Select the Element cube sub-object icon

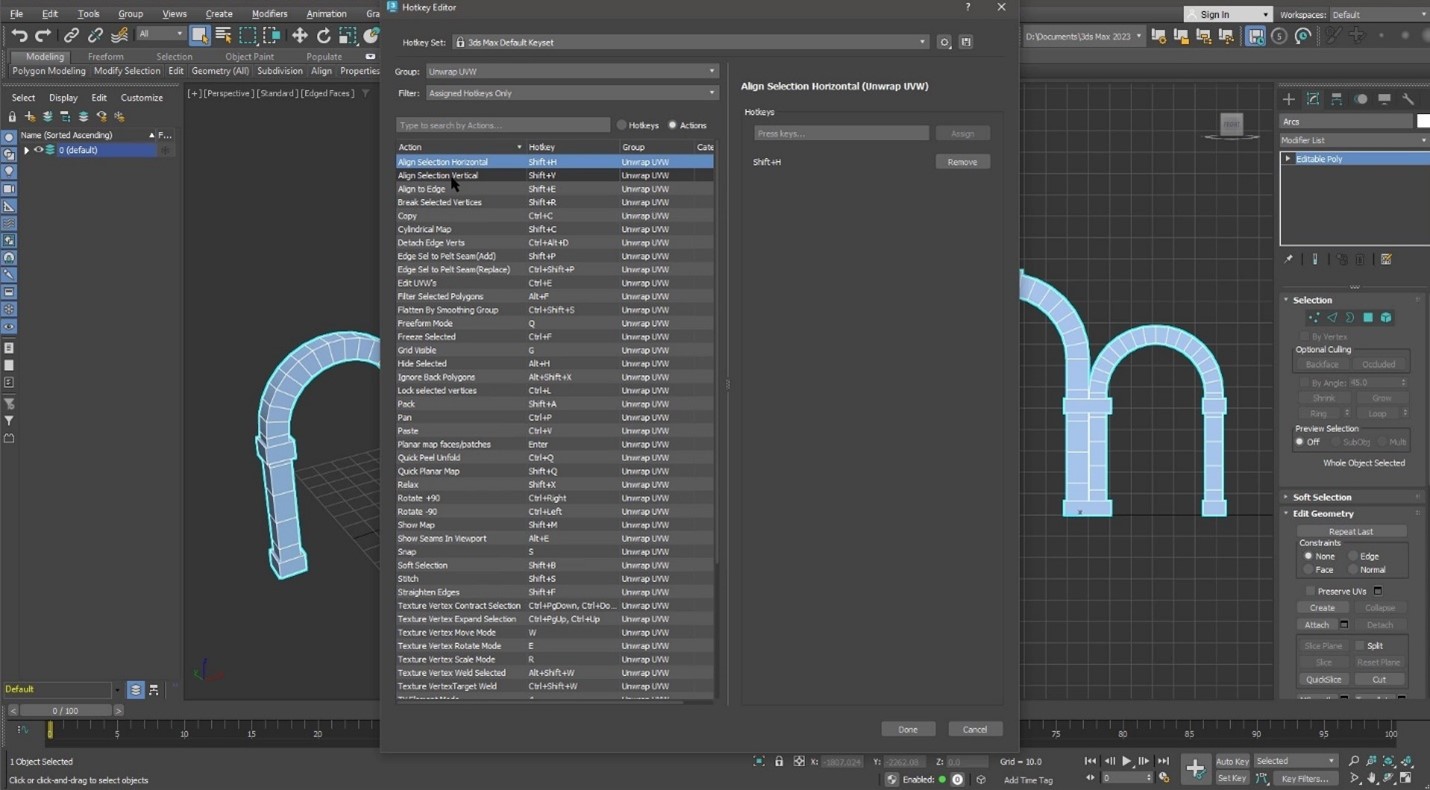pyautogui.click(x=1386, y=317)
